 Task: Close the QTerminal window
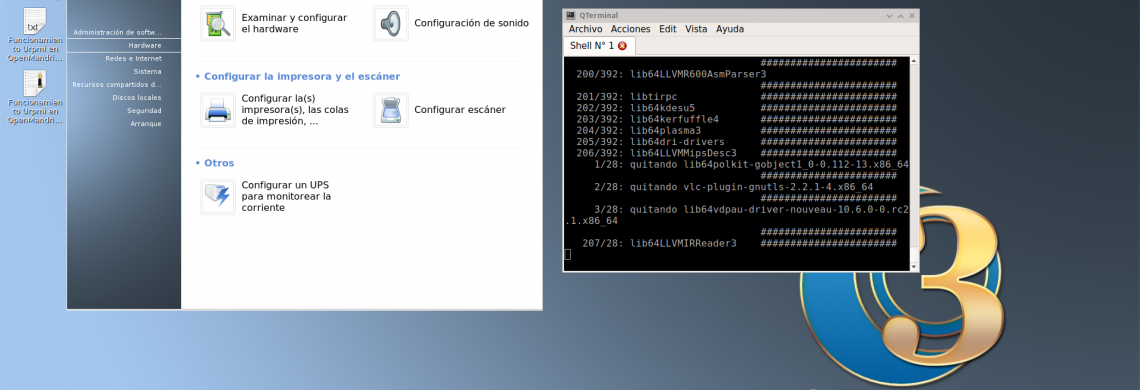912,15
